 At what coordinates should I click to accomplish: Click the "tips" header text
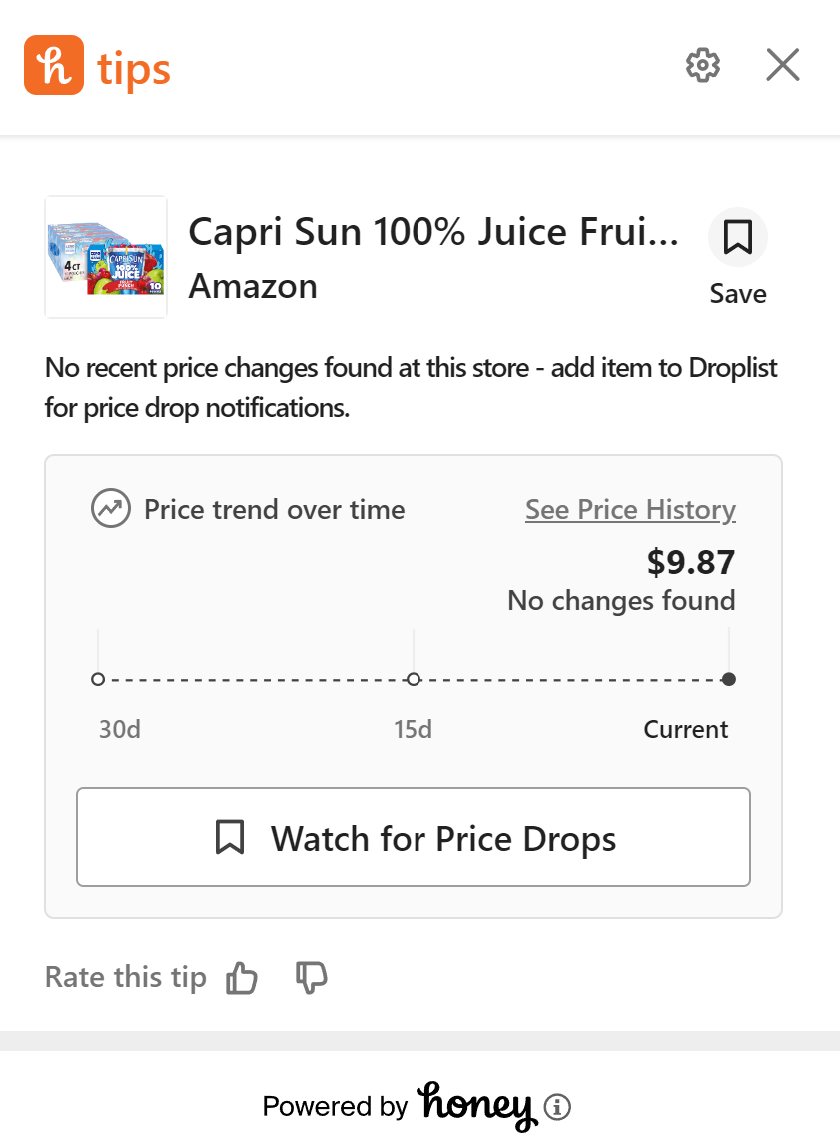coord(134,68)
